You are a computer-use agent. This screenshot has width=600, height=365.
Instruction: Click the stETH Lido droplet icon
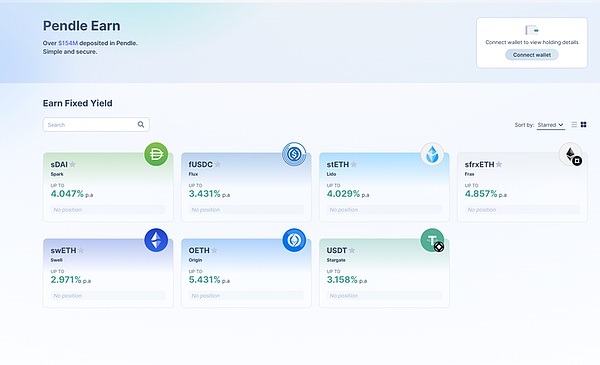pyautogui.click(x=432, y=154)
